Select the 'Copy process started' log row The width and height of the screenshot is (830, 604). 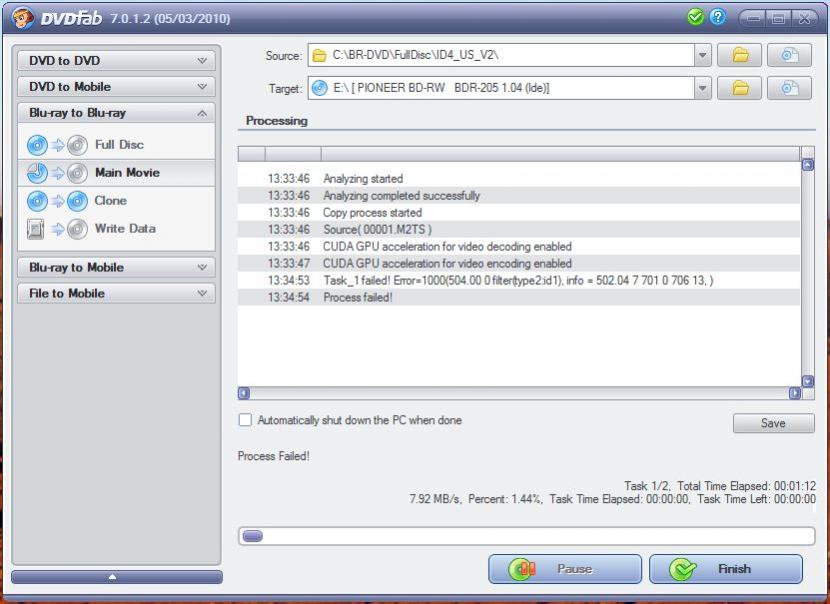(519, 213)
